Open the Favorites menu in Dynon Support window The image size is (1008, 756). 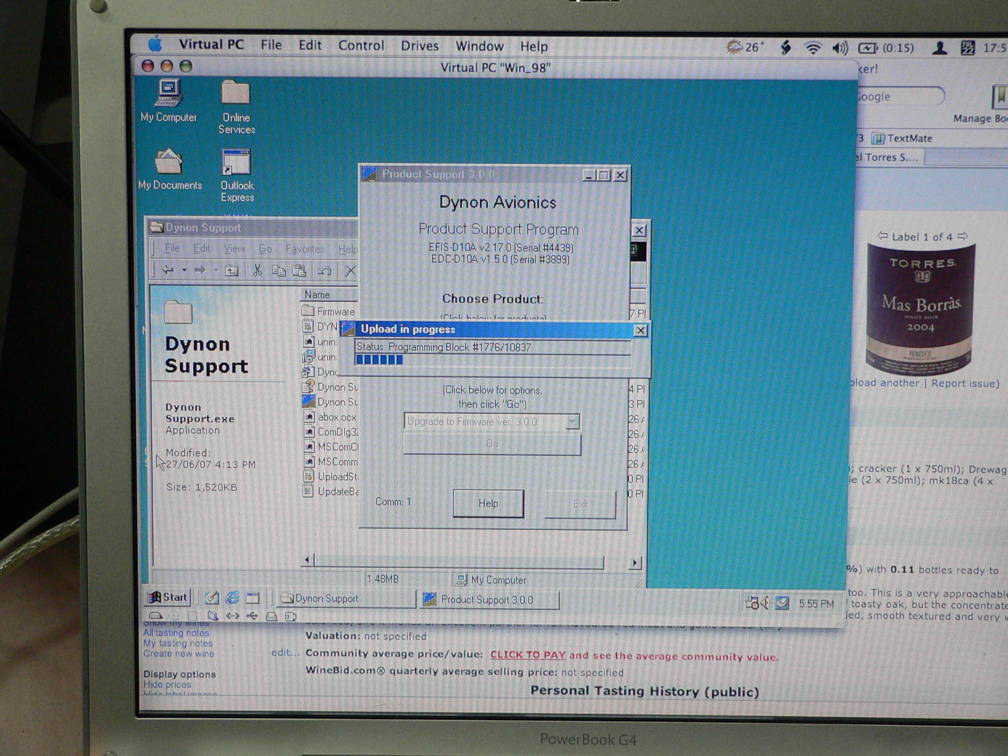pos(304,249)
